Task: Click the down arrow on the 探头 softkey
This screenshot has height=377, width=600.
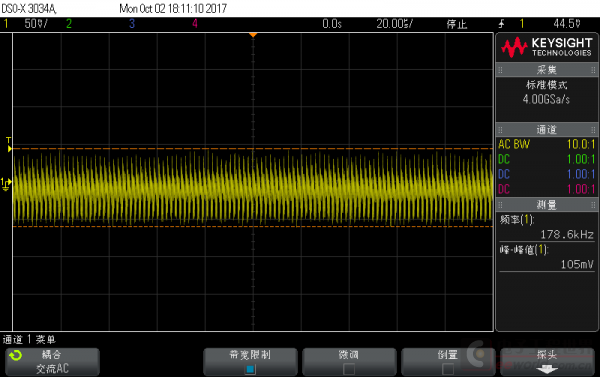Action: coord(547,369)
